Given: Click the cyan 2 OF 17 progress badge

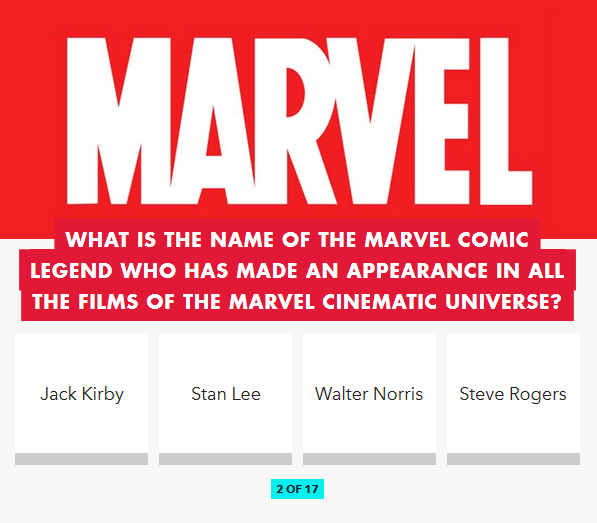Looking at the screenshot, I should tap(297, 489).
